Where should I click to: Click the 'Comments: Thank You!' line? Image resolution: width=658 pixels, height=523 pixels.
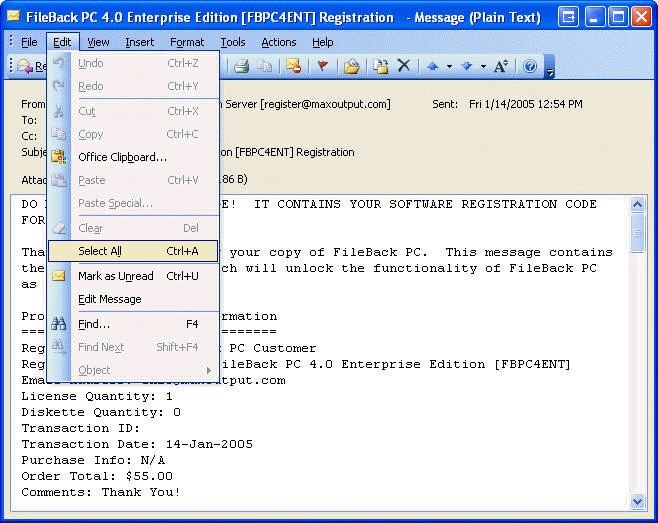pyautogui.click(x=101, y=492)
